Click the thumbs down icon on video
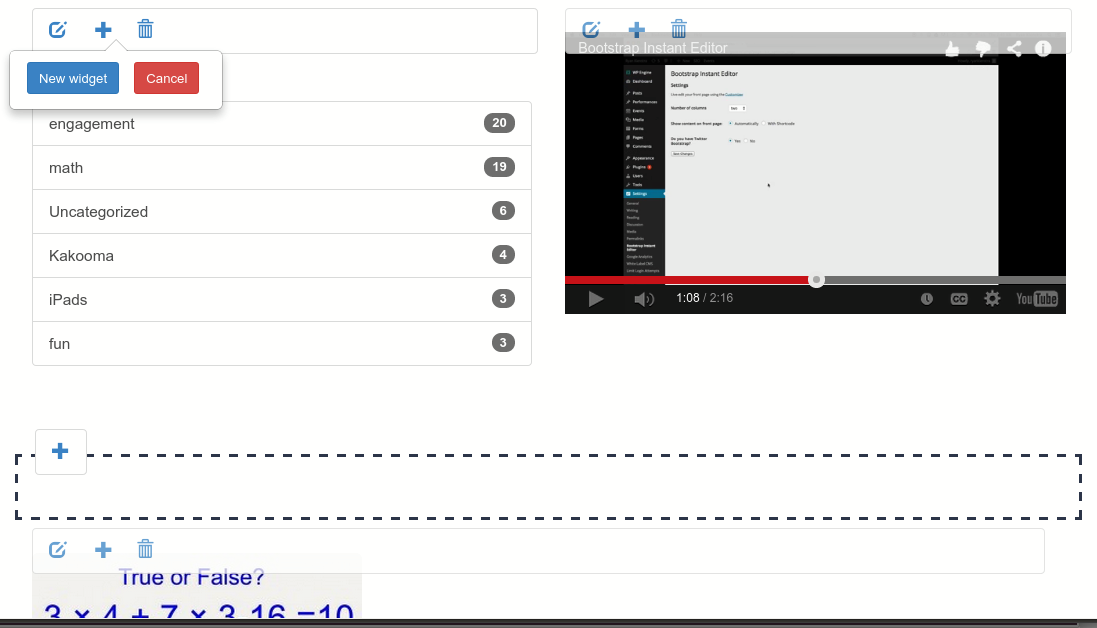Image resolution: width=1097 pixels, height=628 pixels. [983, 48]
